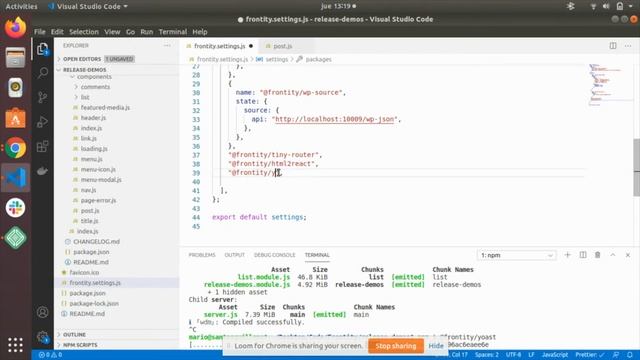Image resolution: width=640 pixels, height=360 pixels.
Task: Collapse the components folder
Action: [x=94, y=77]
